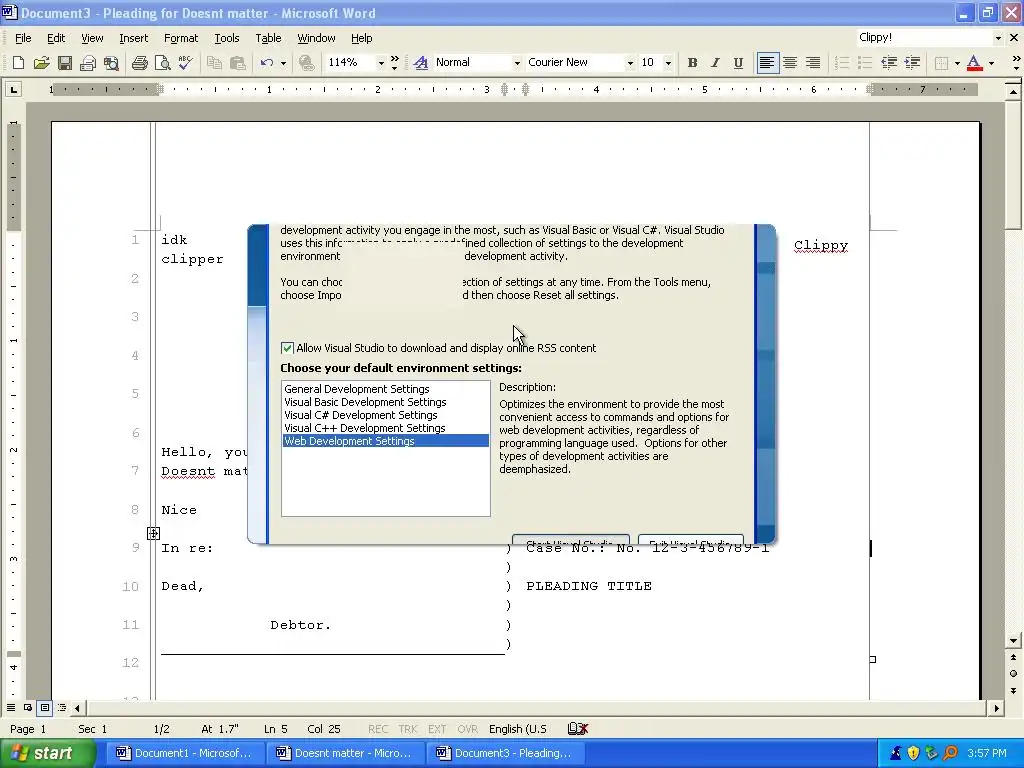This screenshot has height=768, width=1024.
Task: Switch to Doesnt matter taskbar window
Action: point(344,753)
